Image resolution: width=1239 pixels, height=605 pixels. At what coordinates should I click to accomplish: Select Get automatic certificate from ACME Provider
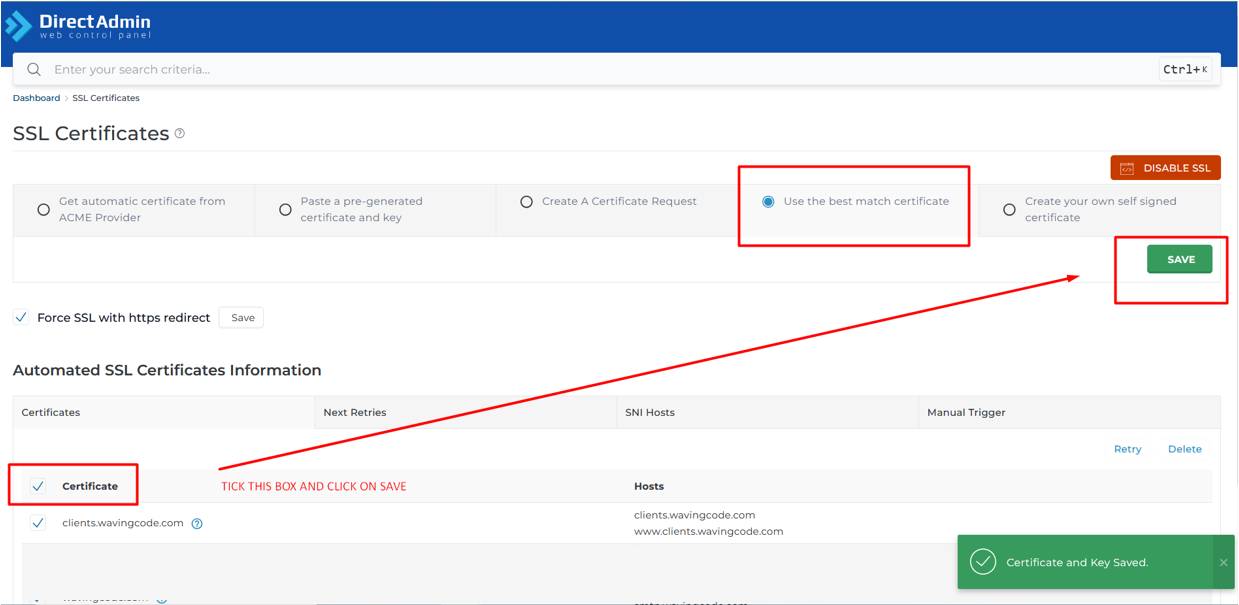pyautogui.click(x=43, y=210)
